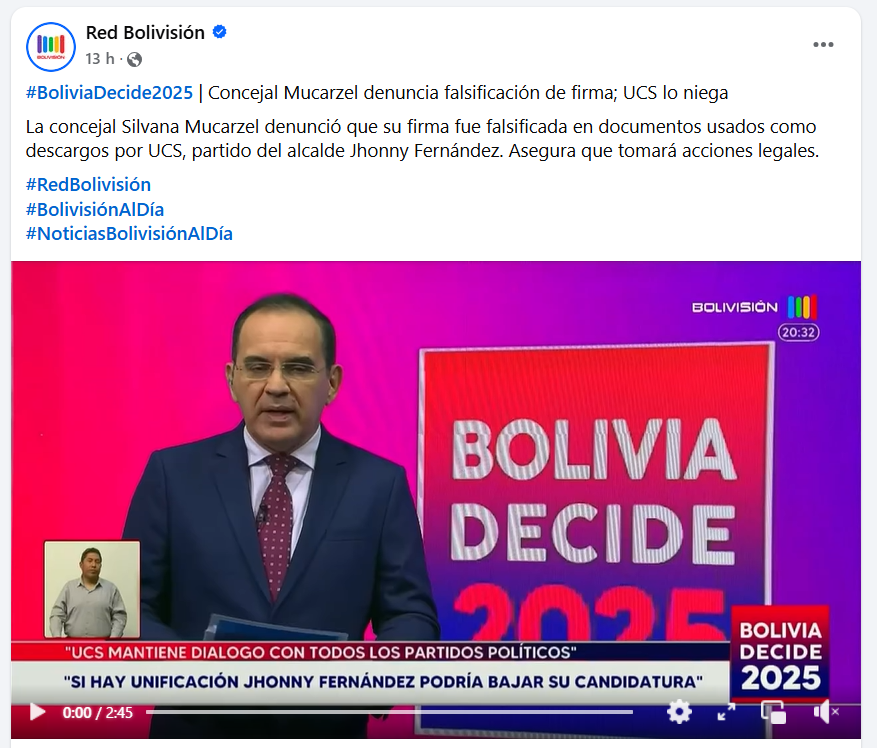
Task: Open the post options three-dot menu
Action: pyautogui.click(x=823, y=45)
